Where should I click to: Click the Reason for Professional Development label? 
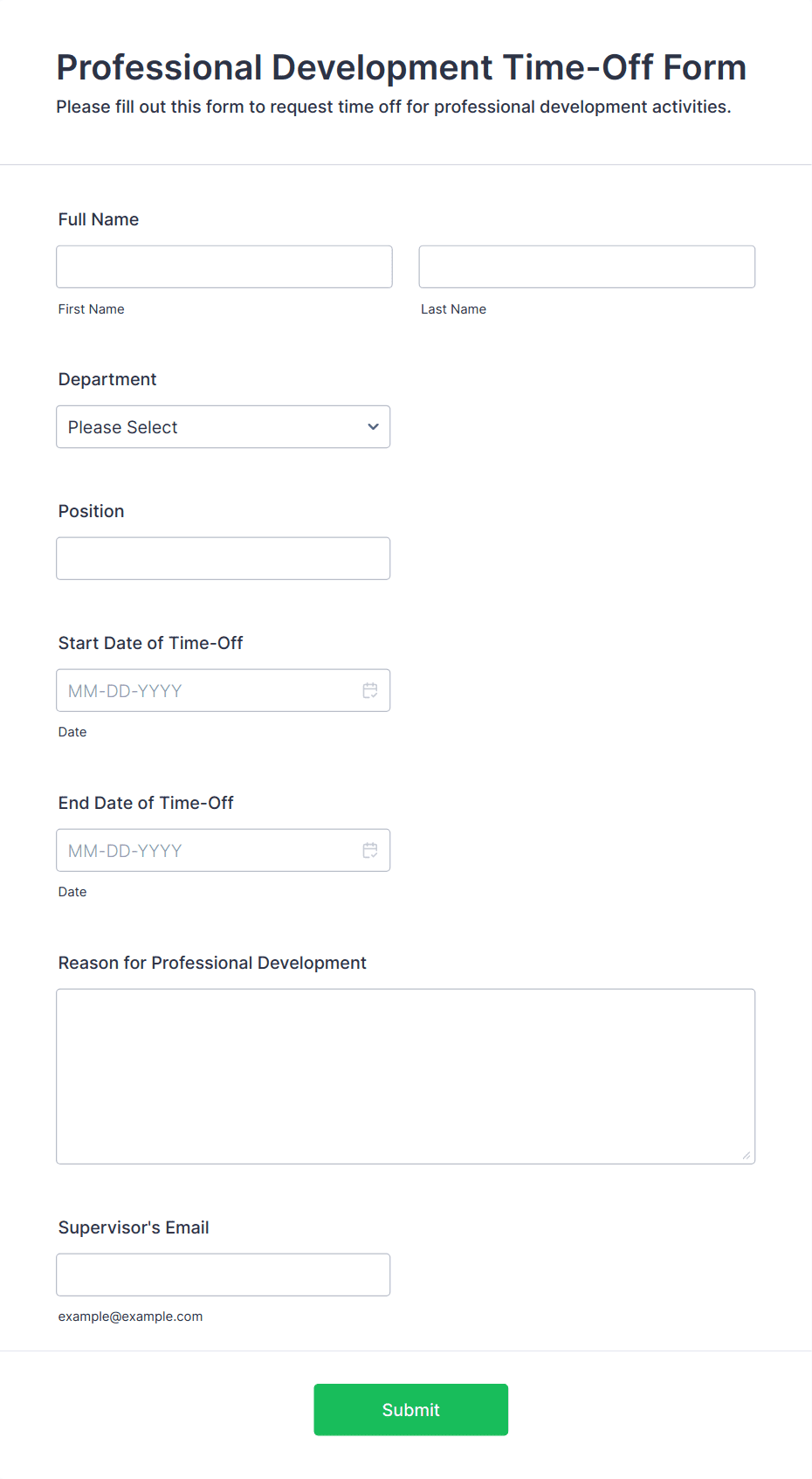(212, 963)
